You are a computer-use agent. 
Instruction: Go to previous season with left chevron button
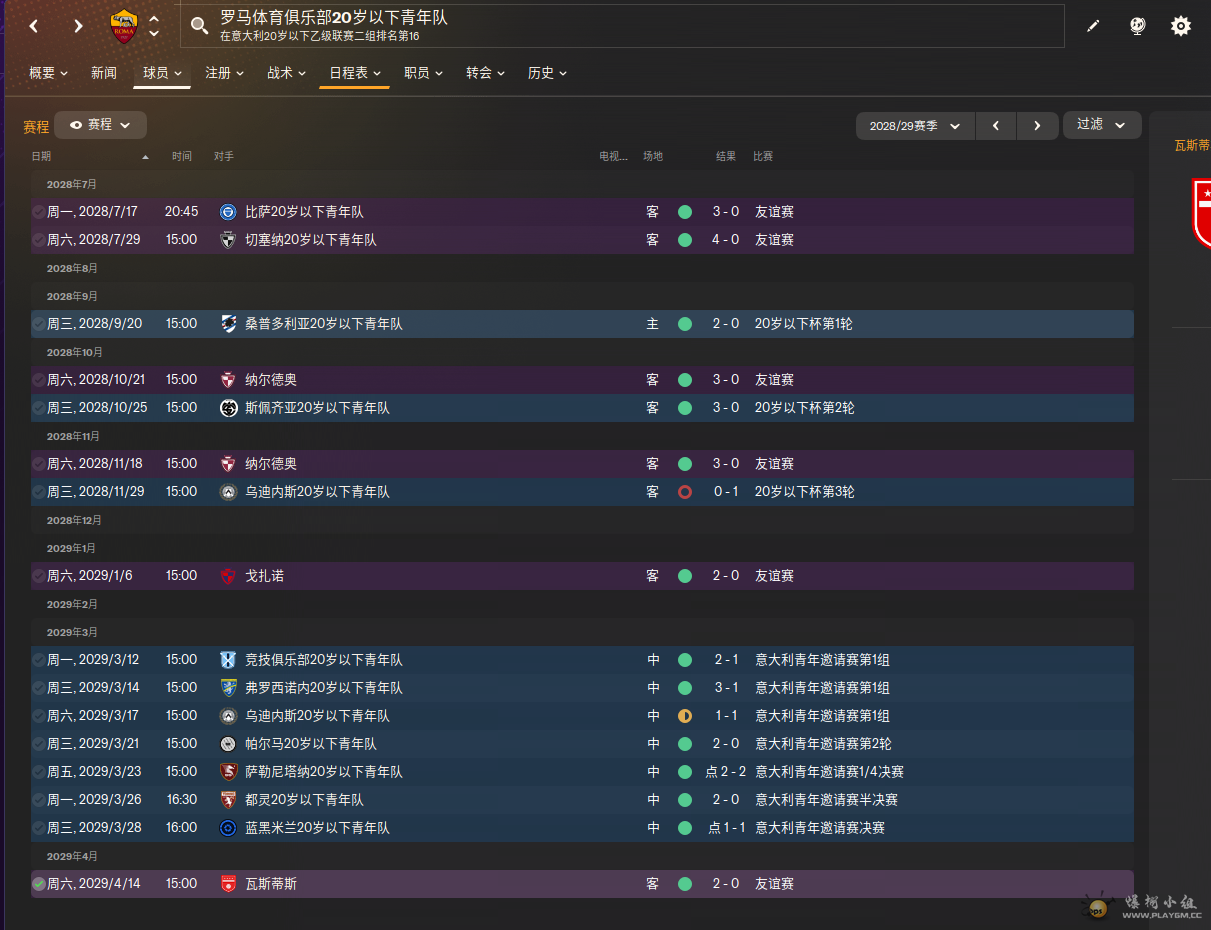(995, 126)
